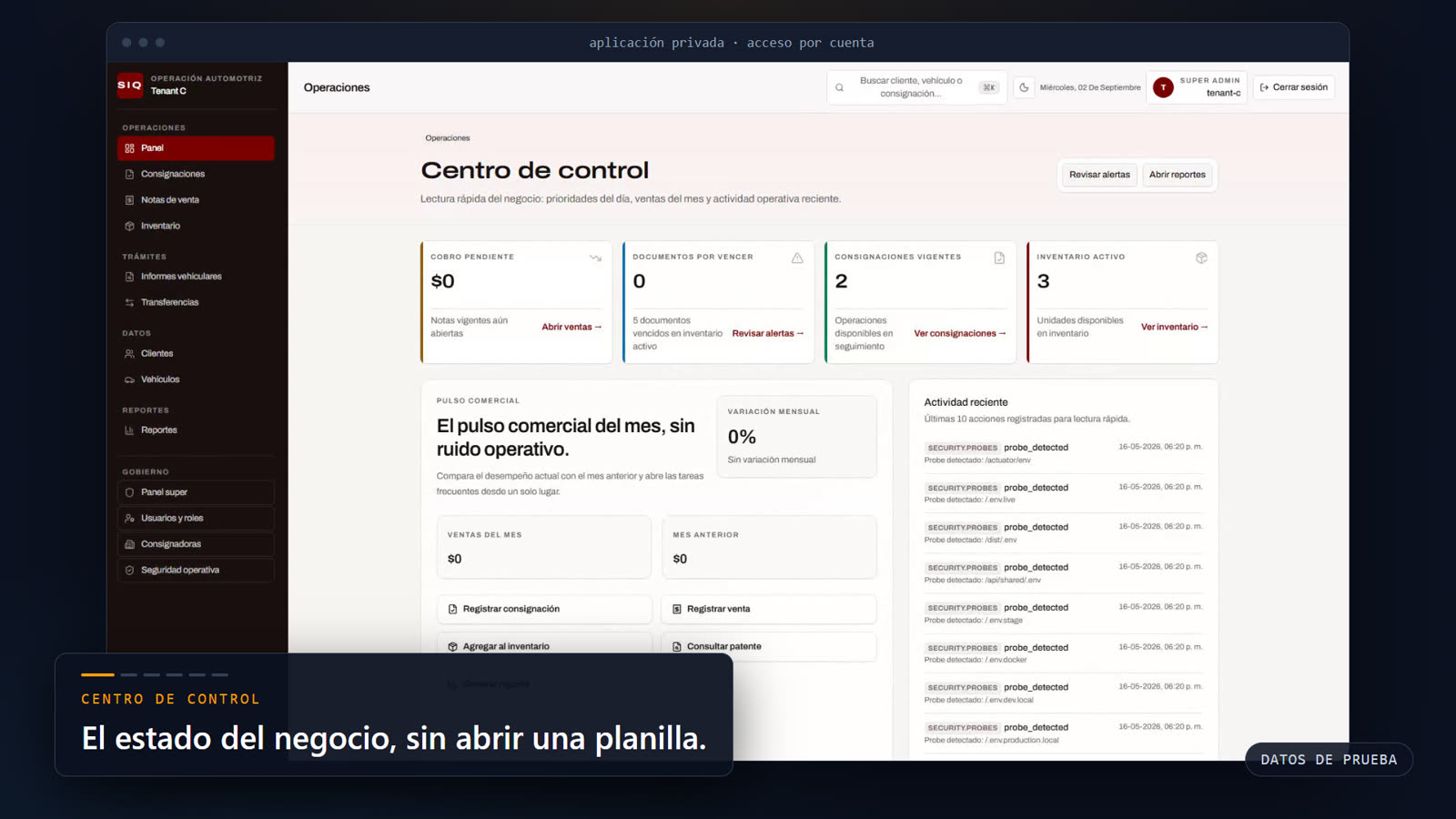Go to Notas de venta

pyautogui.click(x=196, y=200)
